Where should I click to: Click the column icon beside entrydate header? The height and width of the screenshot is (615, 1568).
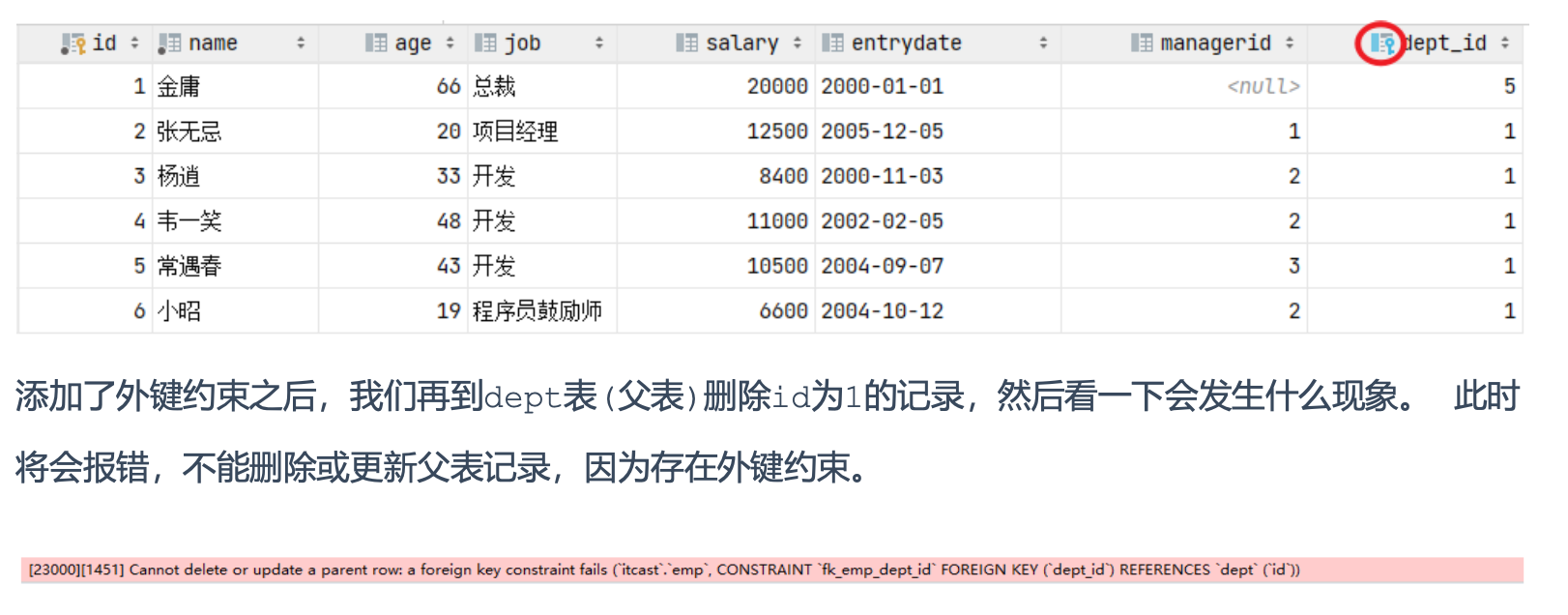832,43
